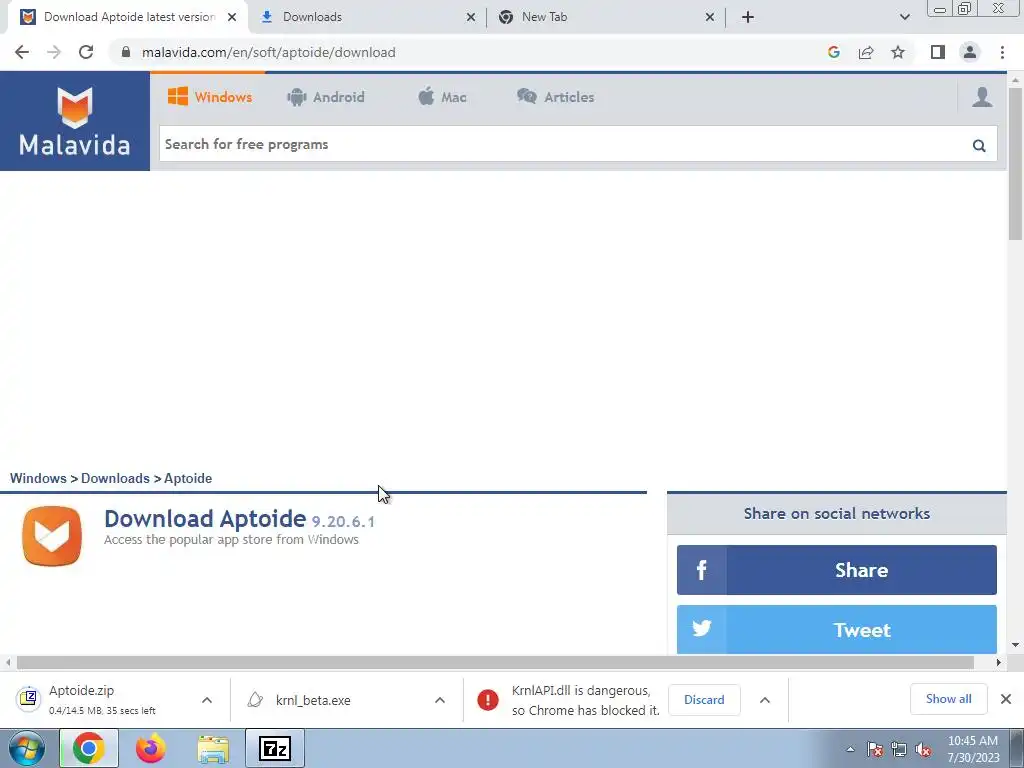Go back to the previous page

(22, 52)
